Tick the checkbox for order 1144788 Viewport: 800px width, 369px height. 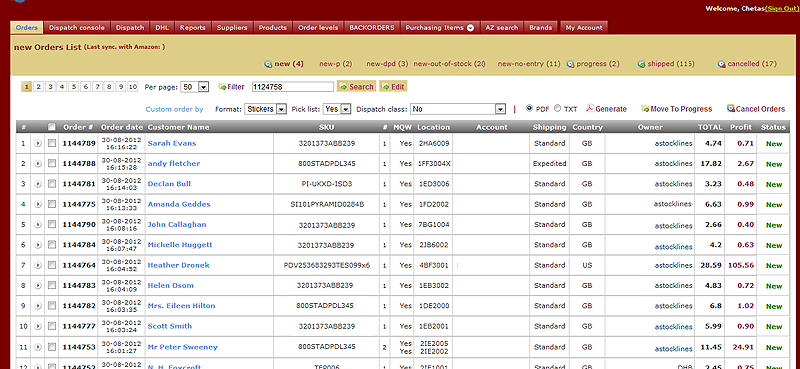tap(52, 164)
